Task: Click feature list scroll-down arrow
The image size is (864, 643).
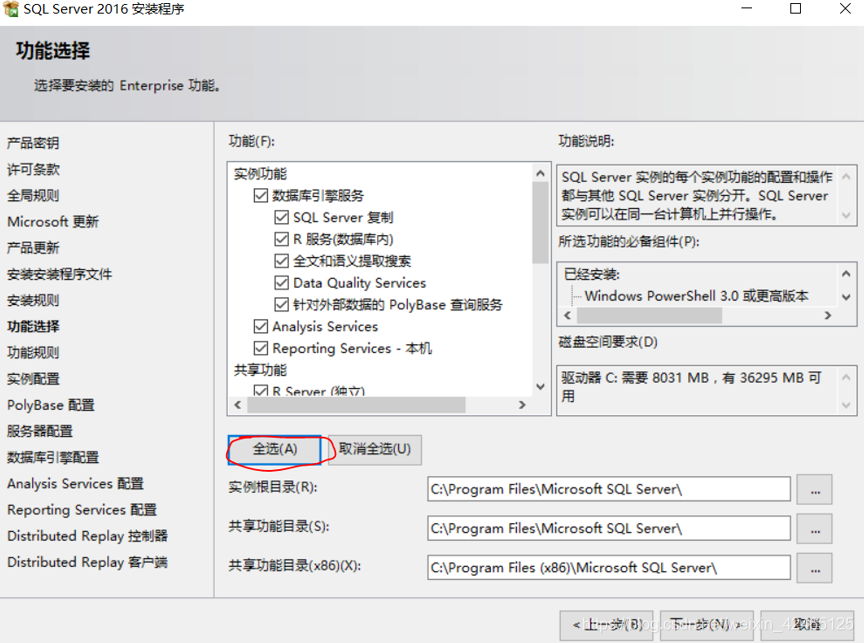Action: [x=541, y=387]
